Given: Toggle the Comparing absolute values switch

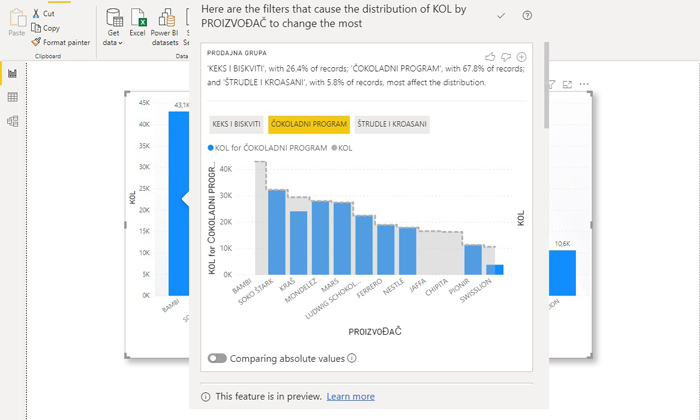Looking at the screenshot, I should [216, 358].
